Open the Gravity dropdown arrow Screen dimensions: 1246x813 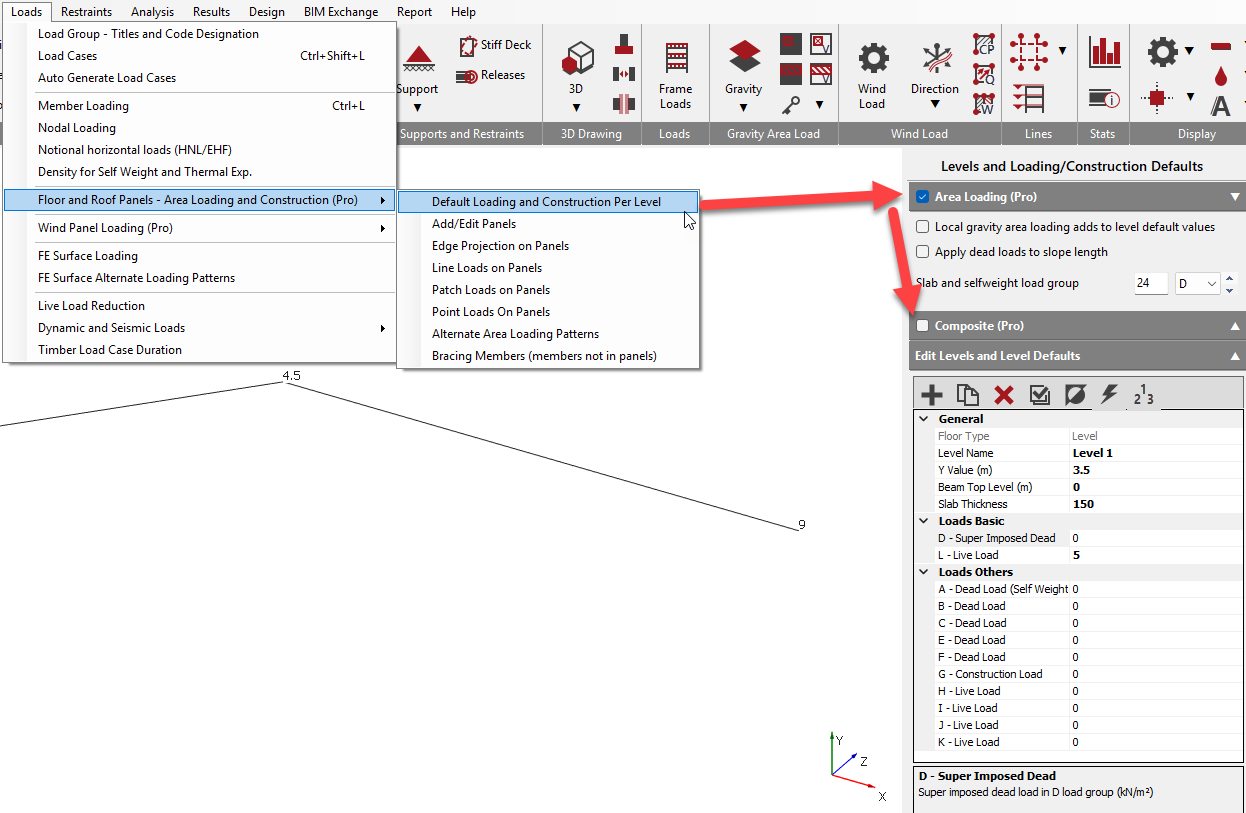(744, 107)
